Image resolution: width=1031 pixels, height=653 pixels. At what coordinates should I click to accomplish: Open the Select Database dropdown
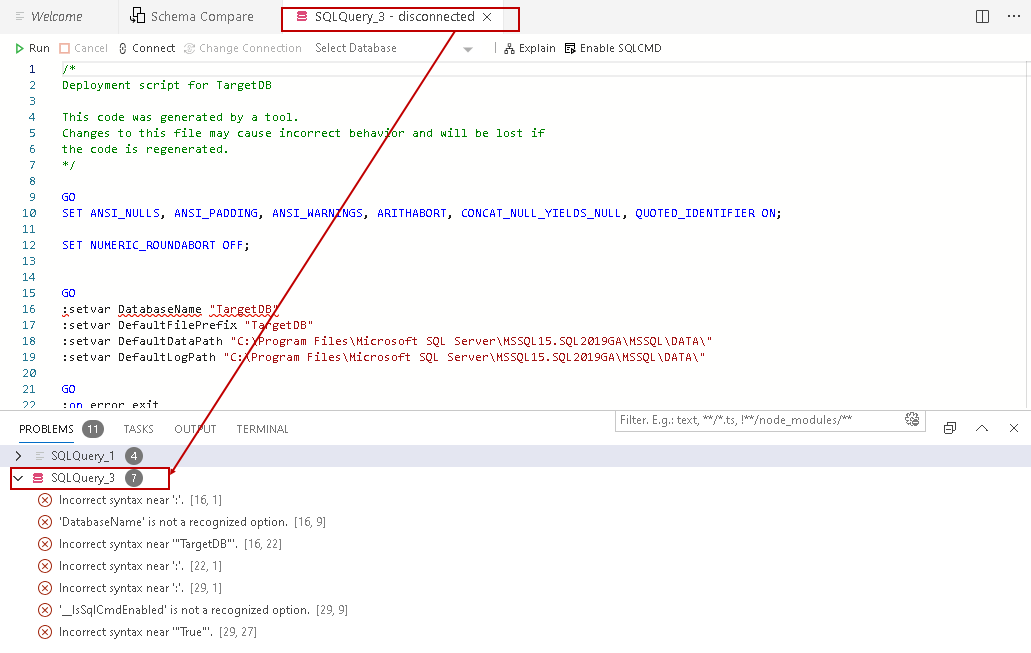(x=393, y=48)
